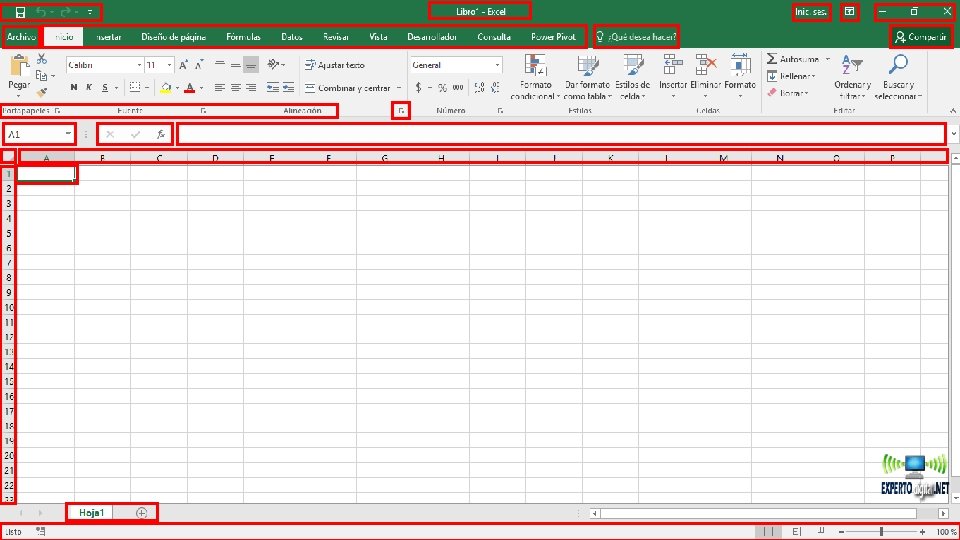Open the text orientation tool
Viewport: 960px width, 540px height.
point(273,64)
